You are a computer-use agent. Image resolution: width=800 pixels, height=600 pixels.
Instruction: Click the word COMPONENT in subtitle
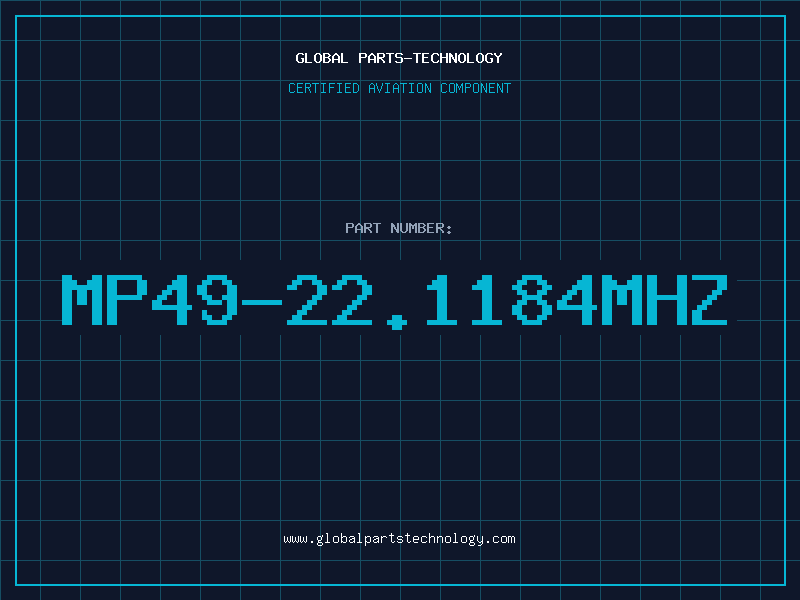[476, 88]
